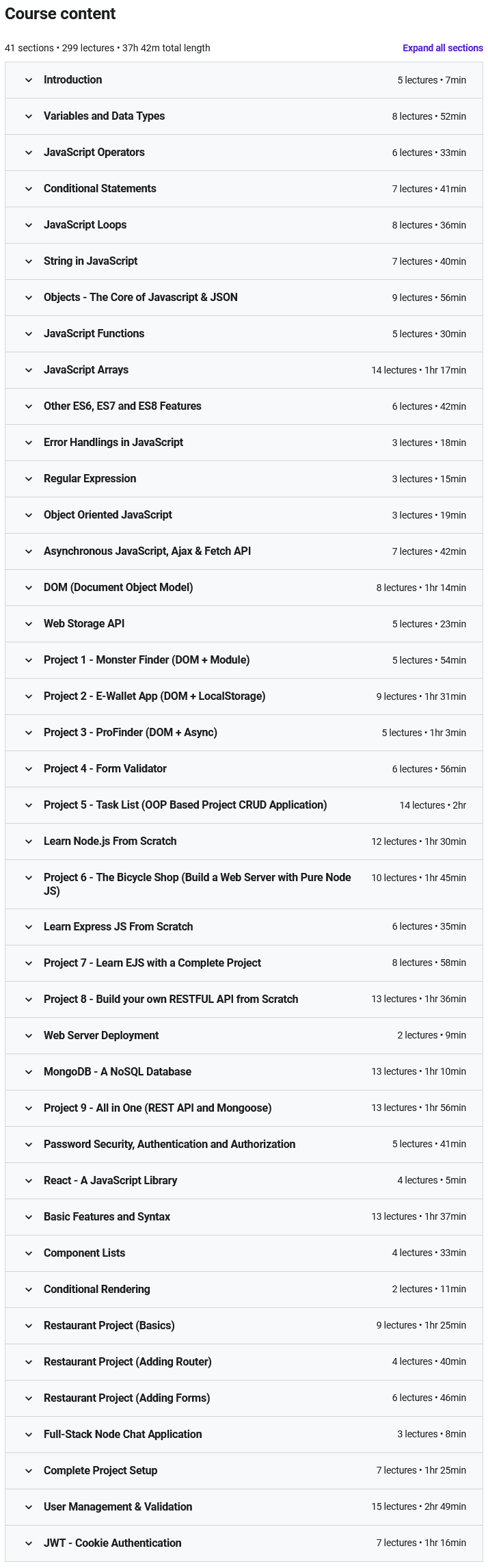Expand Variables and Data Types section
Image resolution: width=488 pixels, height=1568 pixels.
[x=104, y=116]
